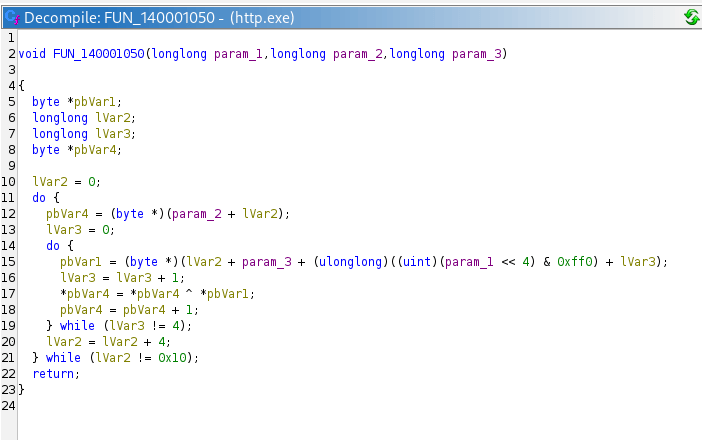This screenshot has height=440, width=702.
Task: Click ulonglong cast on line 15
Action: coord(351,262)
